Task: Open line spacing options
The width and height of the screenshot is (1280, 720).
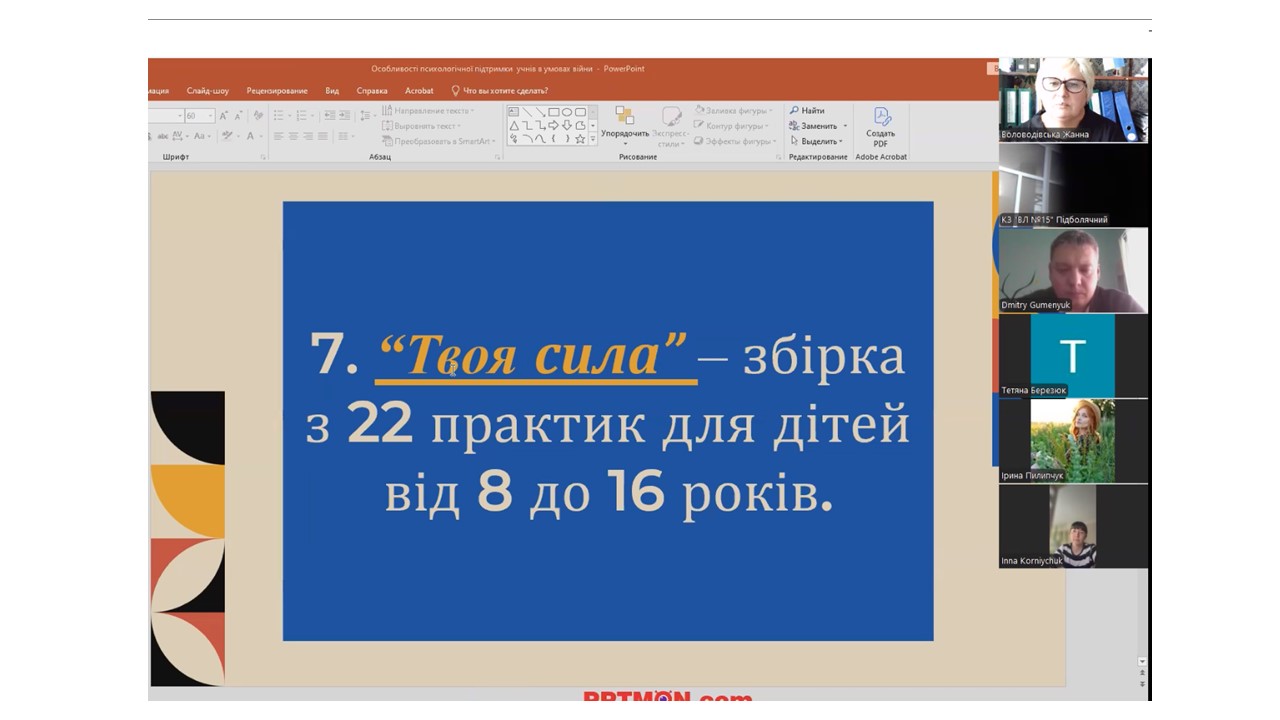Action: [x=365, y=115]
